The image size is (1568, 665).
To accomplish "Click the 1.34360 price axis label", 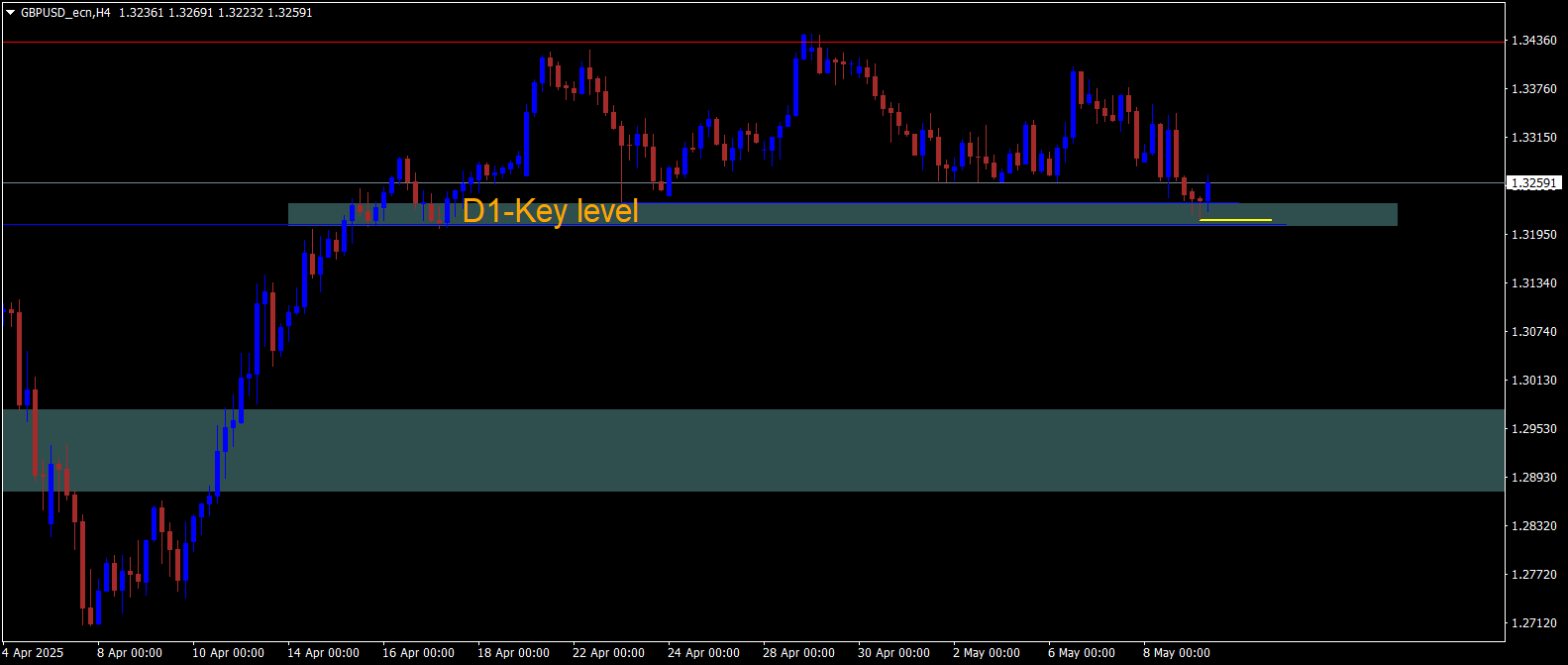I will [x=1534, y=41].
